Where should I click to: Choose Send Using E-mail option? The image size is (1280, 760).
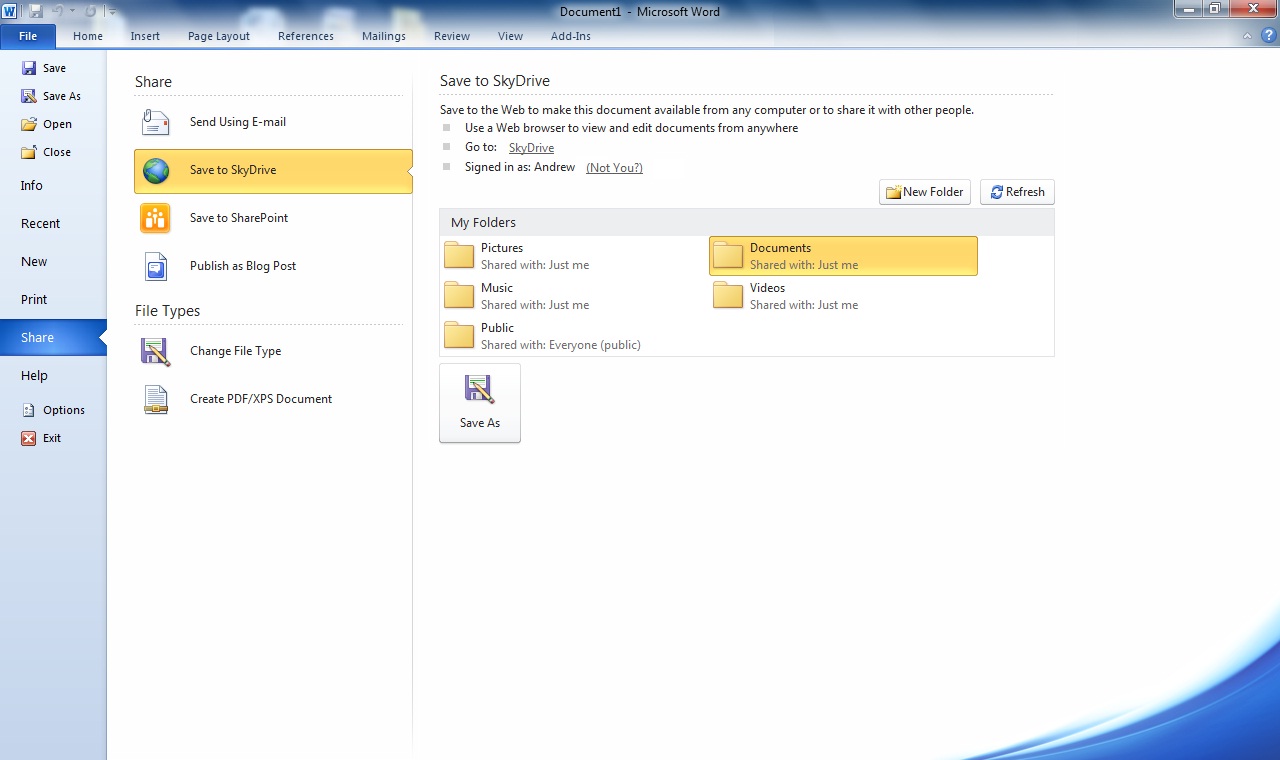[x=273, y=122]
